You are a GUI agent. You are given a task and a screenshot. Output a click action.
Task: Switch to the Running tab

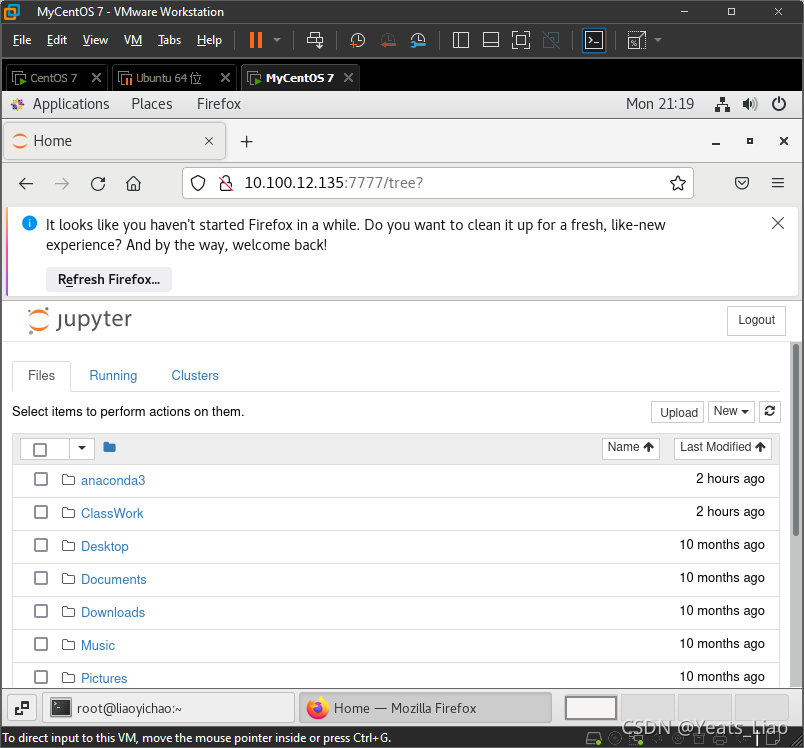[x=113, y=376]
